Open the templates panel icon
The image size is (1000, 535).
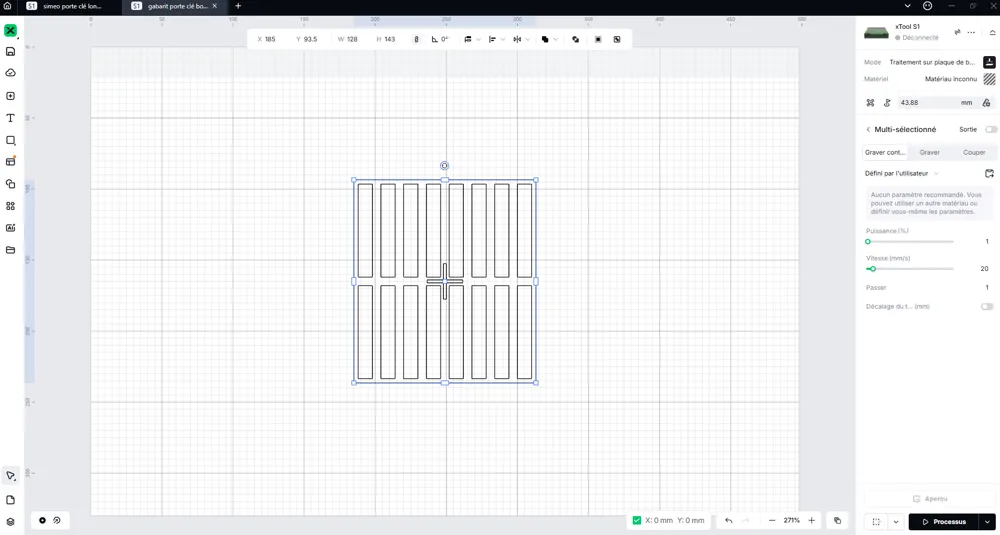click(10, 162)
